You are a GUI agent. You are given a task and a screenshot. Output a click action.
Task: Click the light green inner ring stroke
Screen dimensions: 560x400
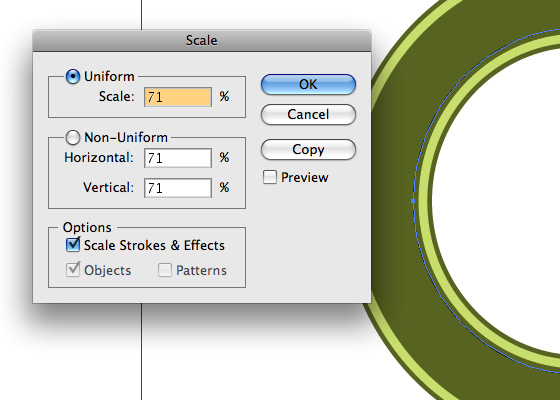[425, 200]
